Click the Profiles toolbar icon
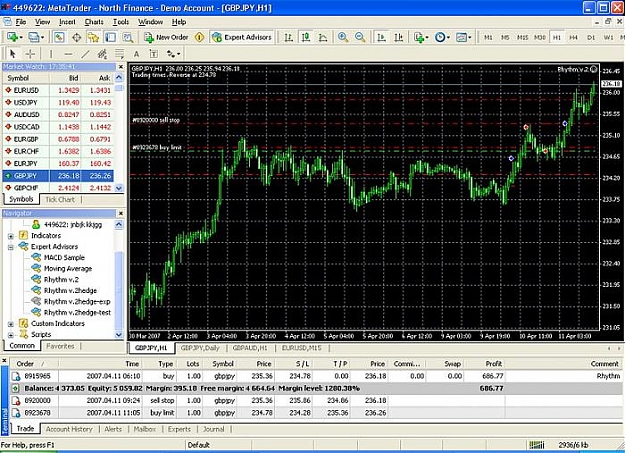This screenshot has width=625, height=453. [x=33, y=37]
